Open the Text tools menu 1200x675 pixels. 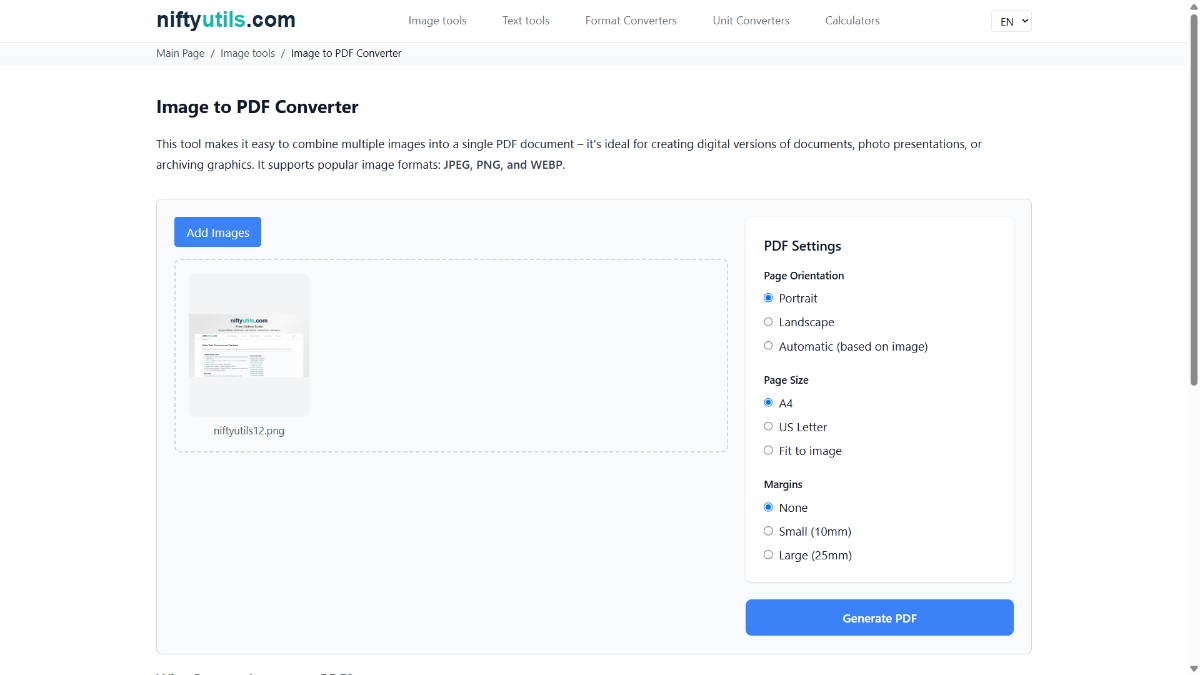pyautogui.click(x=526, y=21)
